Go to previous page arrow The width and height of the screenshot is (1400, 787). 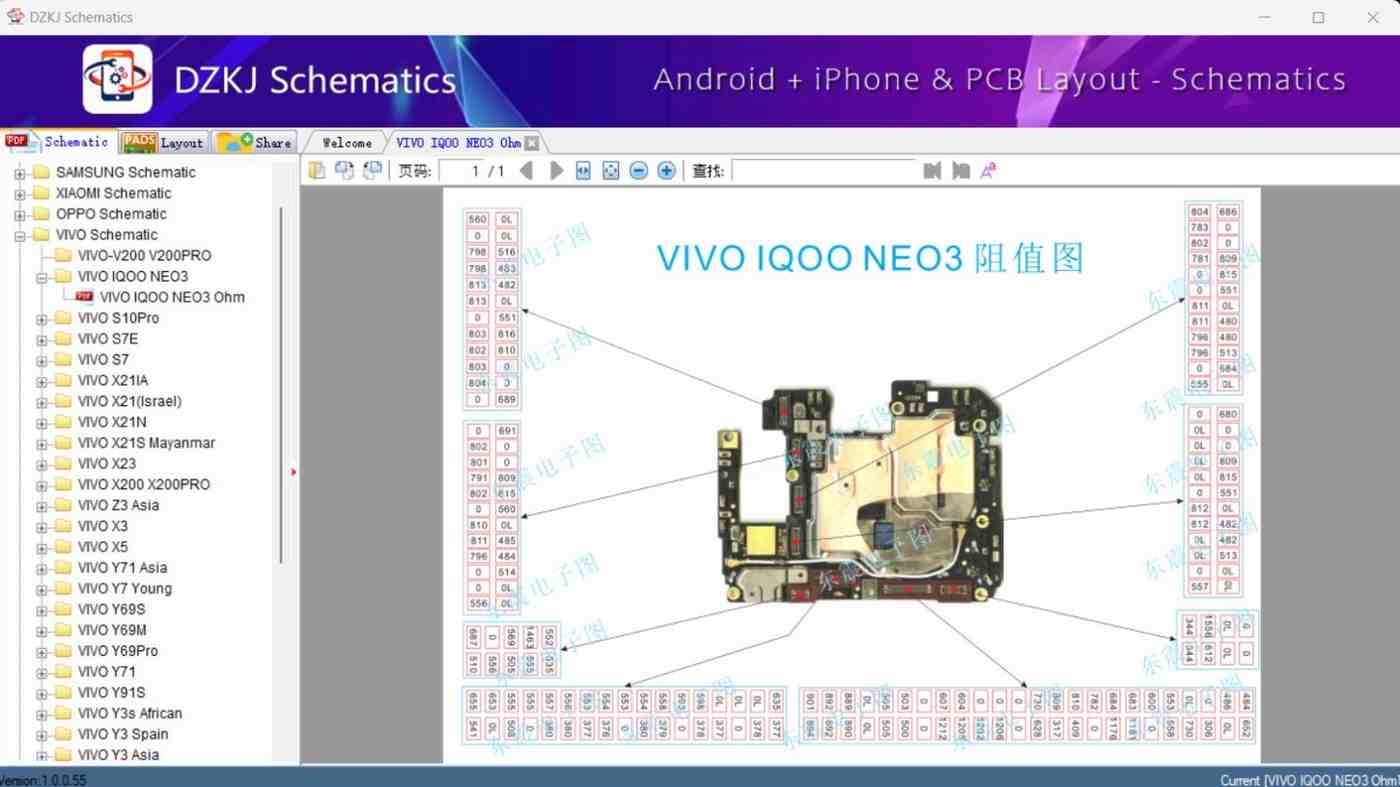[526, 171]
